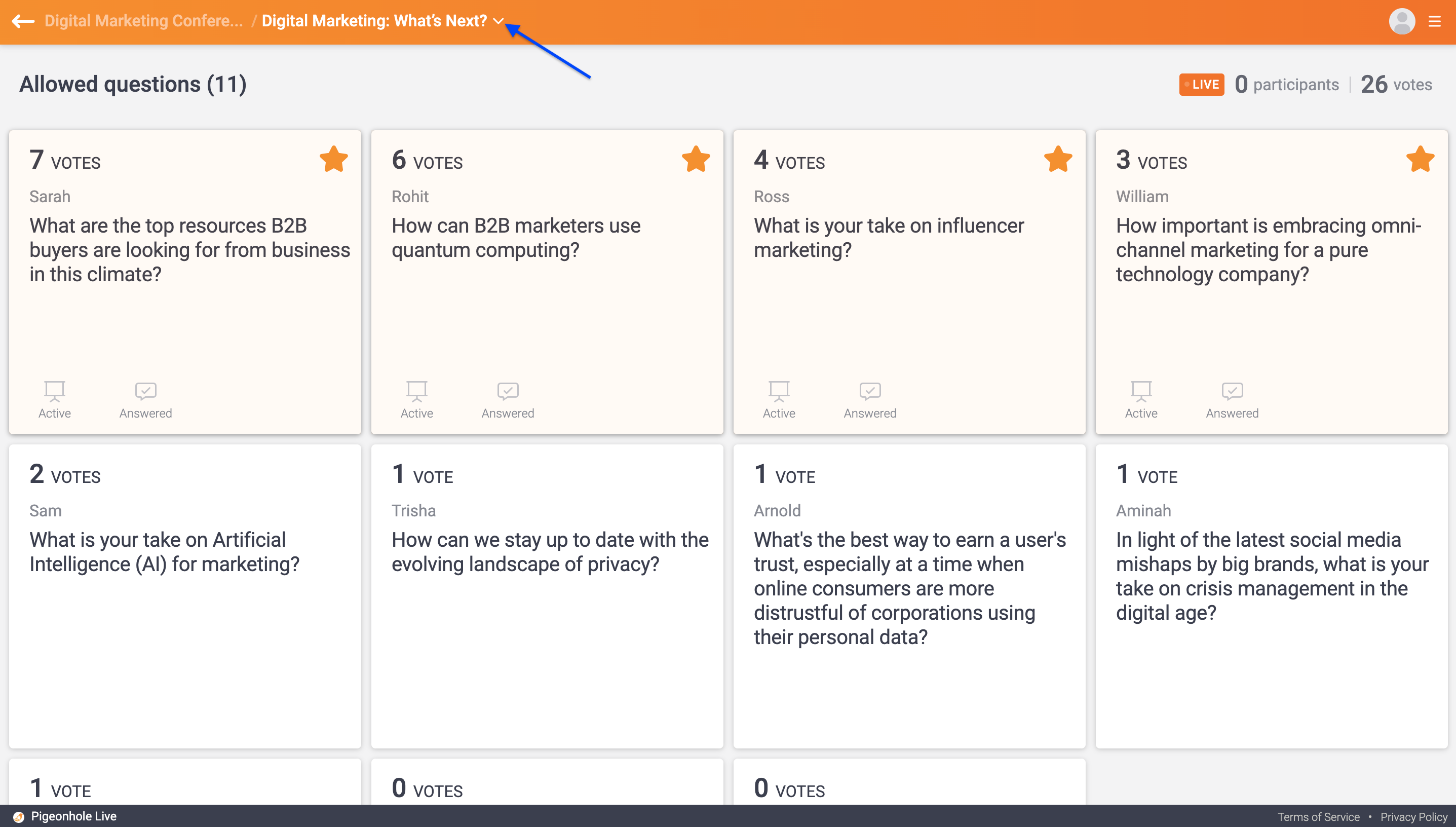The image size is (1456, 827).
Task: Click the 3 VOTES count on William's card
Action: 1152,160
